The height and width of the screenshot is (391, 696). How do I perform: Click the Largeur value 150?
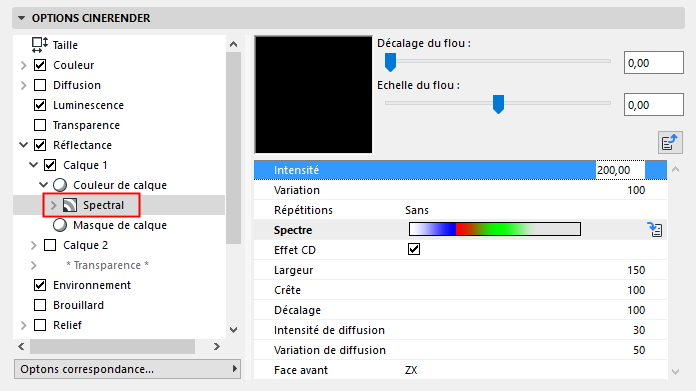coord(636,270)
